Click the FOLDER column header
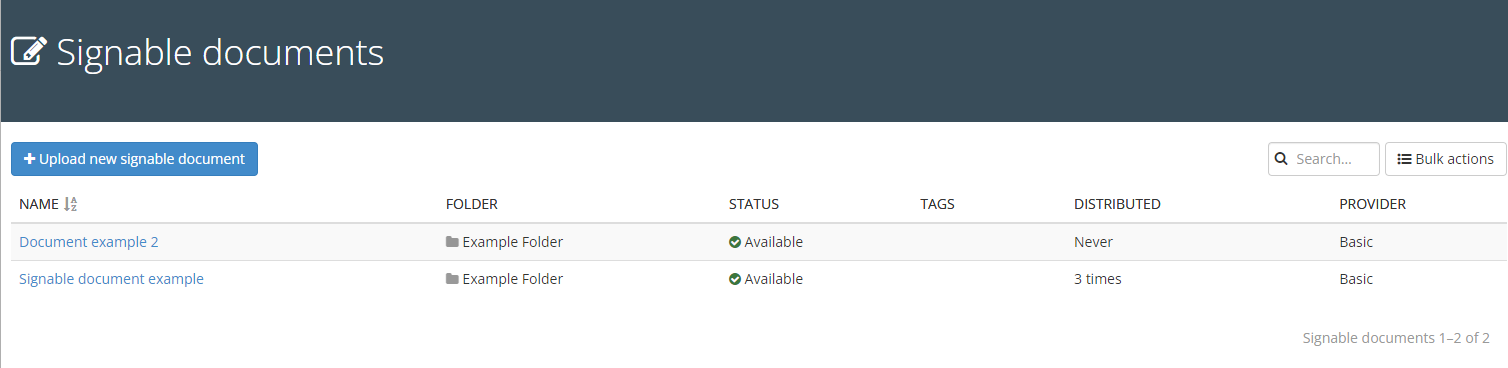 [472, 204]
